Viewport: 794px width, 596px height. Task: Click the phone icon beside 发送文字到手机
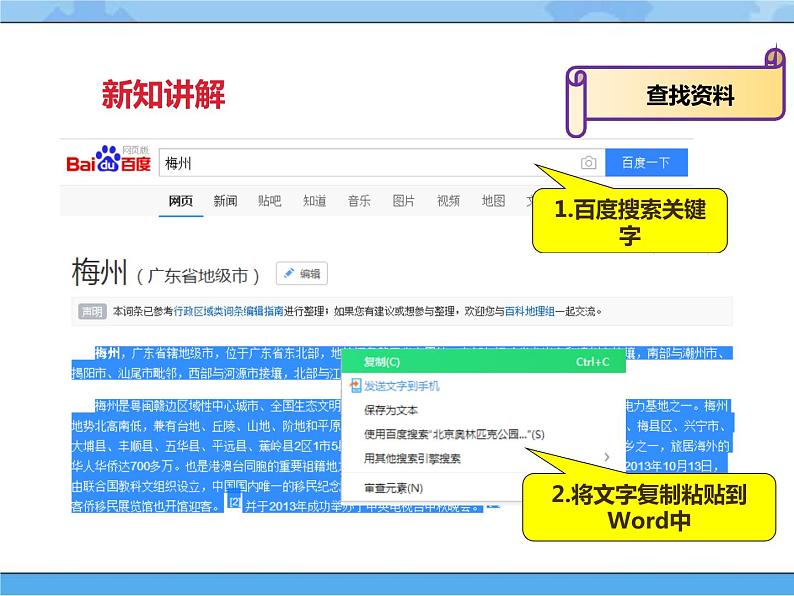(x=355, y=386)
